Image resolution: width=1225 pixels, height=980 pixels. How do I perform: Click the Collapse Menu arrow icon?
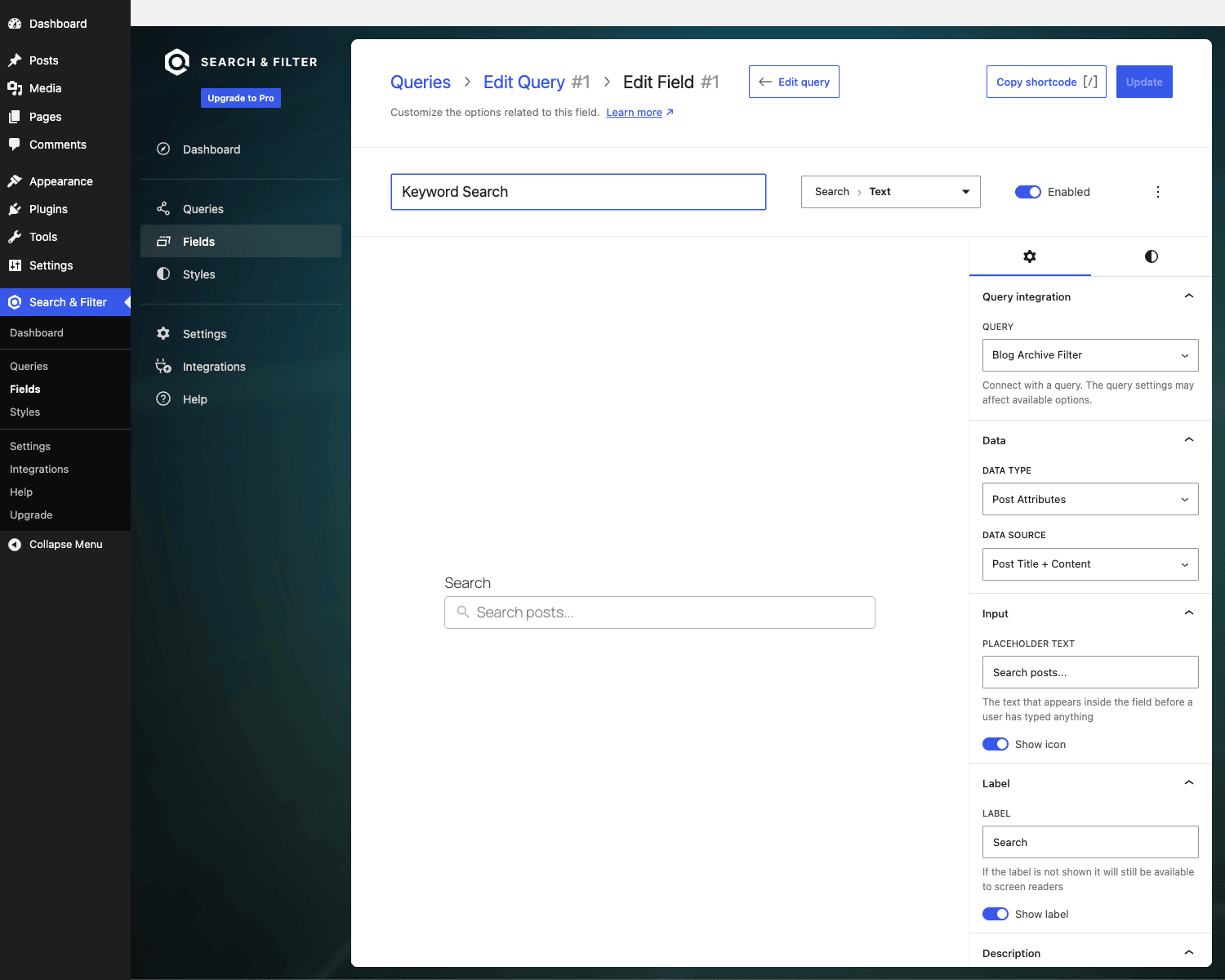click(x=15, y=545)
